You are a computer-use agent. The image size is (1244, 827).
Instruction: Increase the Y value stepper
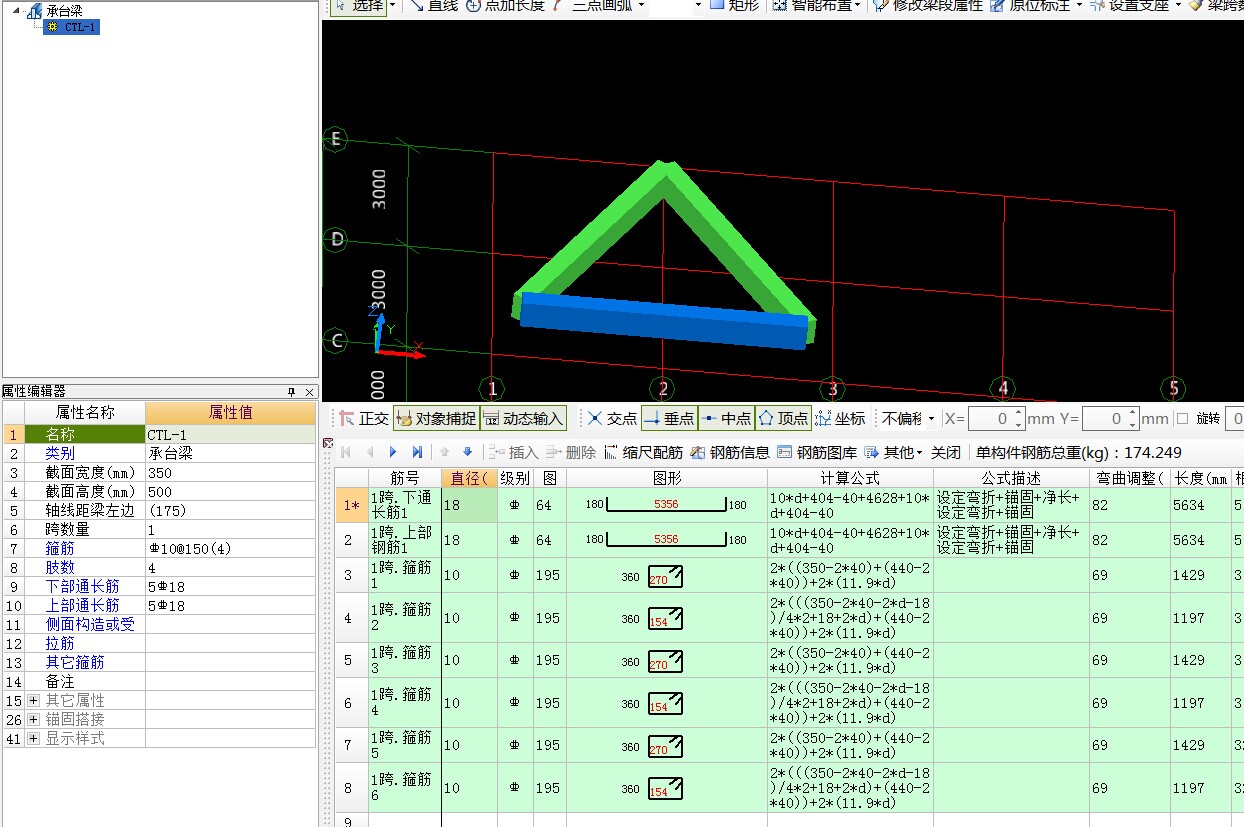1133,413
